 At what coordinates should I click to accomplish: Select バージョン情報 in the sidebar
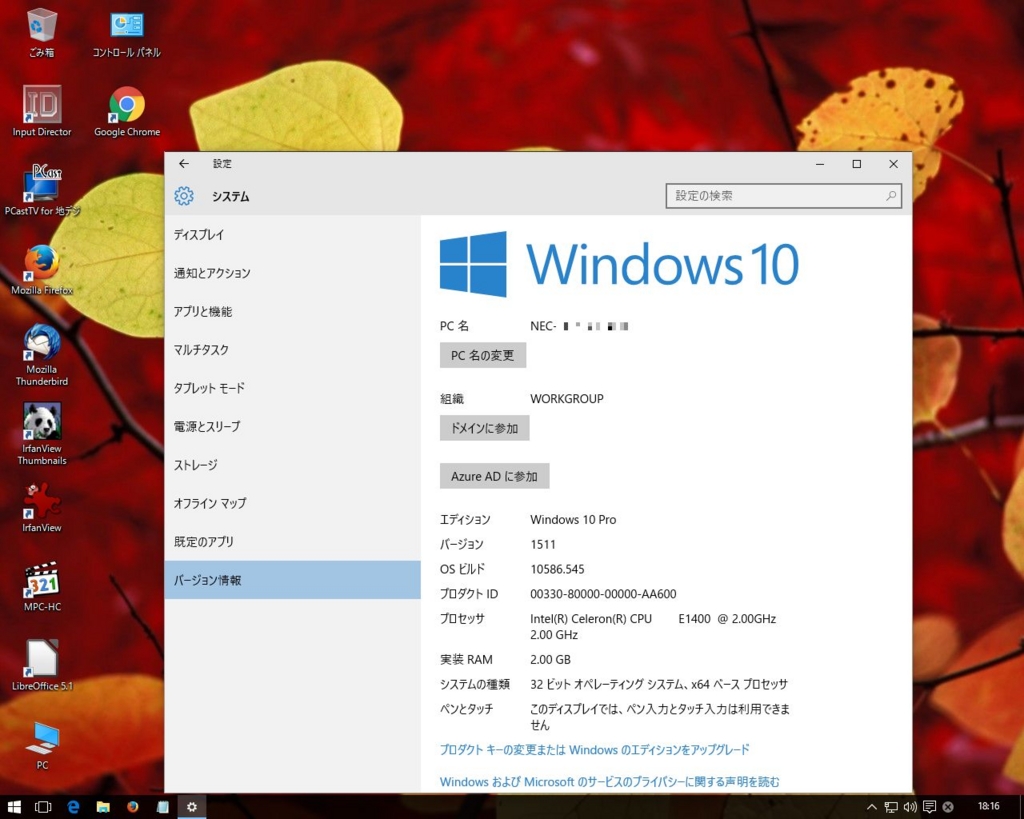293,580
